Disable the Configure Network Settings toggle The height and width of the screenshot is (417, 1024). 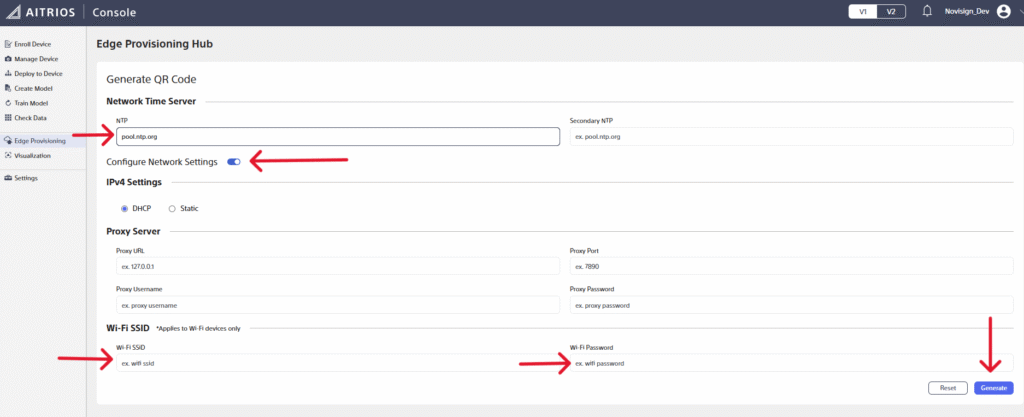click(234, 161)
